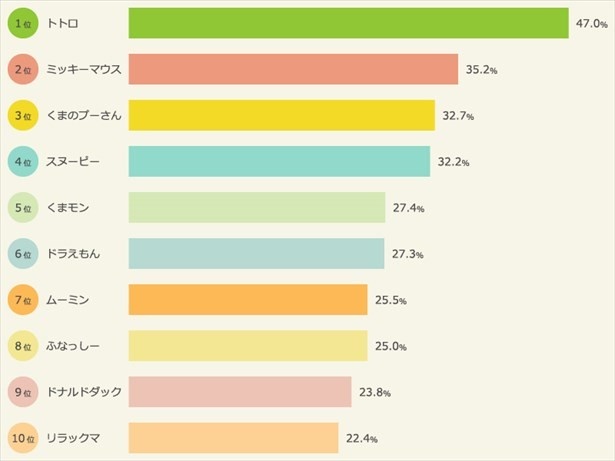This screenshot has width=615, height=461.
Task: Click the リラックマ label
Action: (74, 438)
